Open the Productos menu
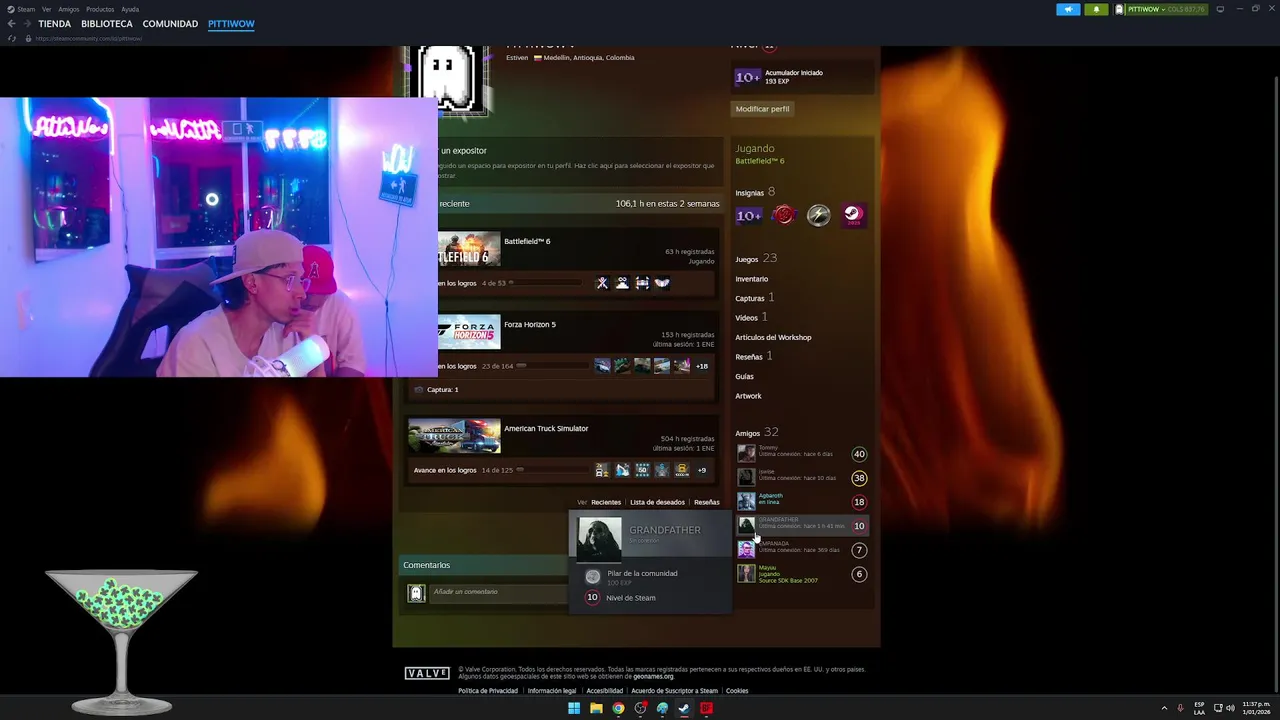 (100, 9)
